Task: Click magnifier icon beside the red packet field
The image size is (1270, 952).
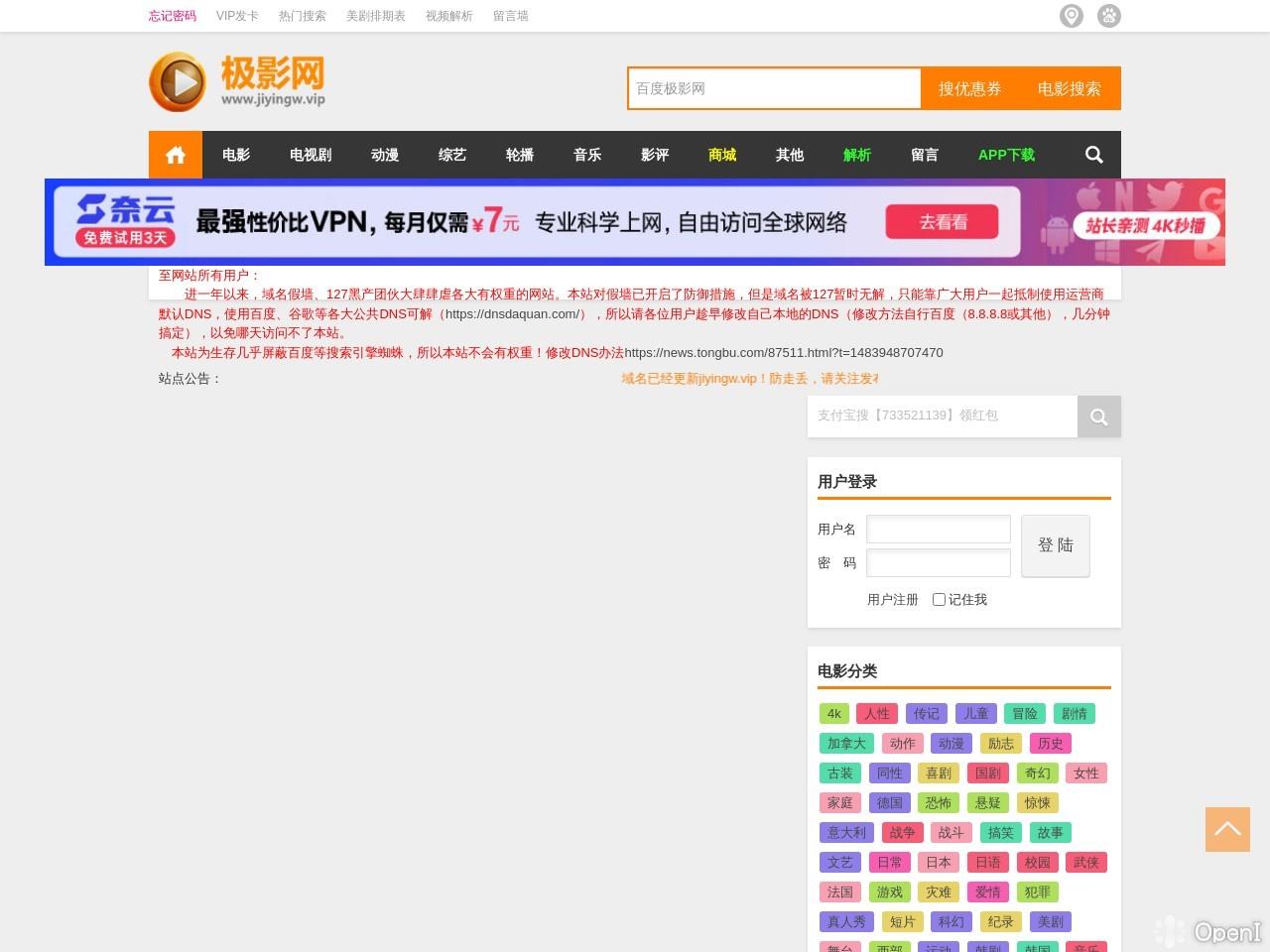Action: click(1098, 416)
